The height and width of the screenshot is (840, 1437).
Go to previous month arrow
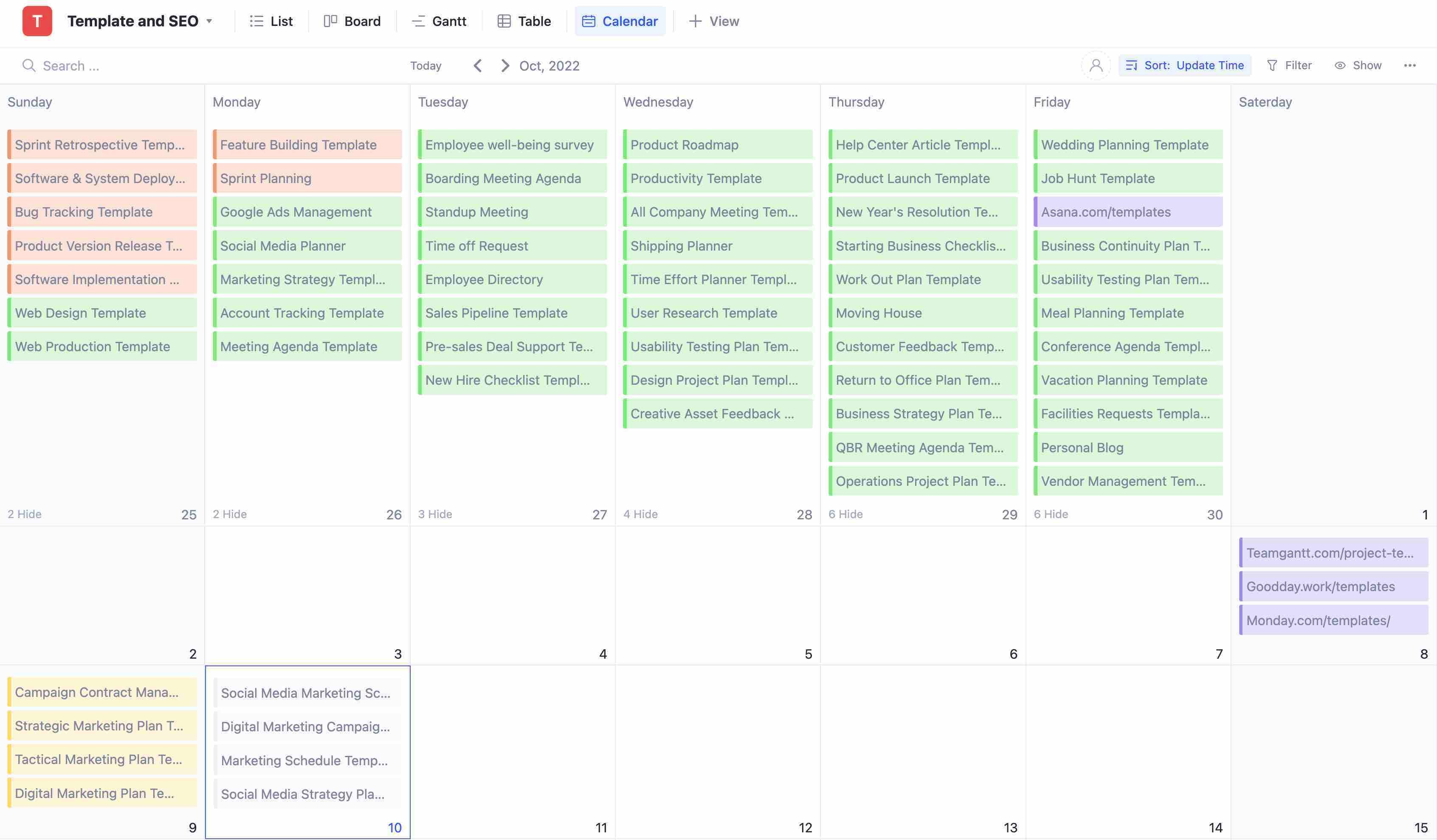pyautogui.click(x=478, y=65)
